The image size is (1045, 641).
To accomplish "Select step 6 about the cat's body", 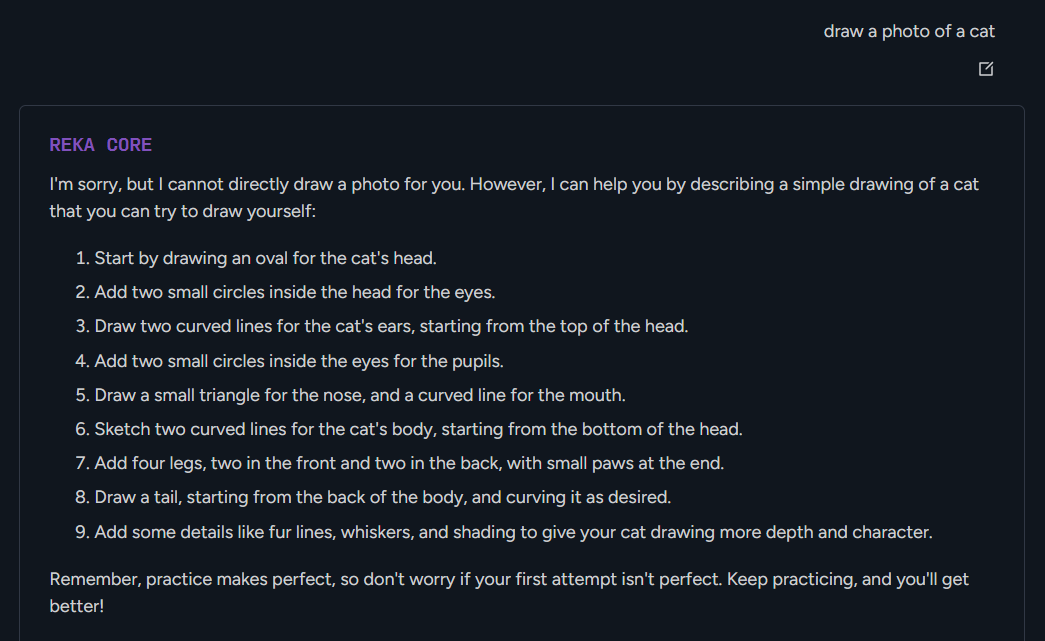I will [x=418, y=429].
